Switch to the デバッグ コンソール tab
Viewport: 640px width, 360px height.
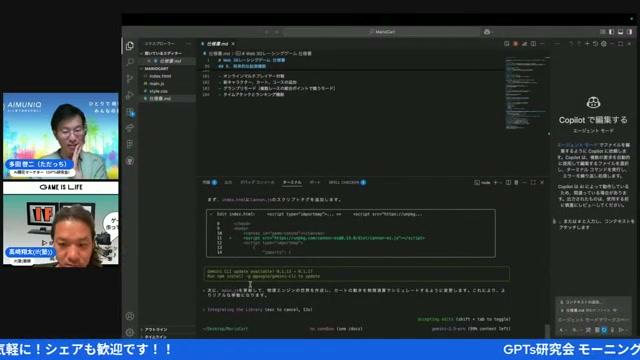257,182
